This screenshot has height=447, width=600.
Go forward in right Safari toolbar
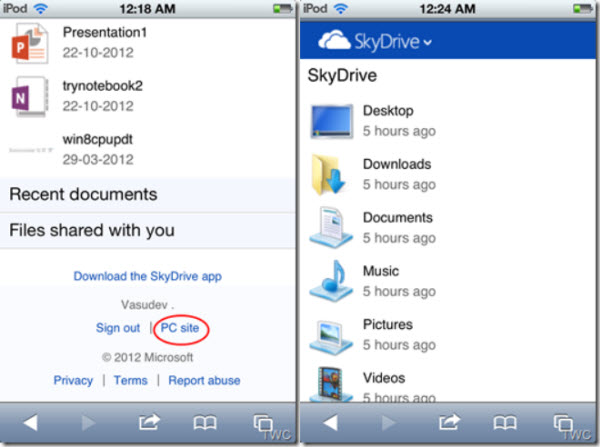[388, 423]
